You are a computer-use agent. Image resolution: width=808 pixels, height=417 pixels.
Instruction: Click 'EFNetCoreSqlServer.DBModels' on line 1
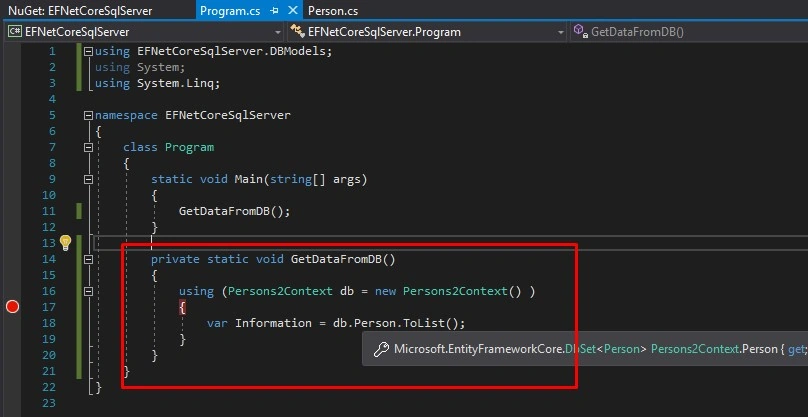click(x=231, y=51)
